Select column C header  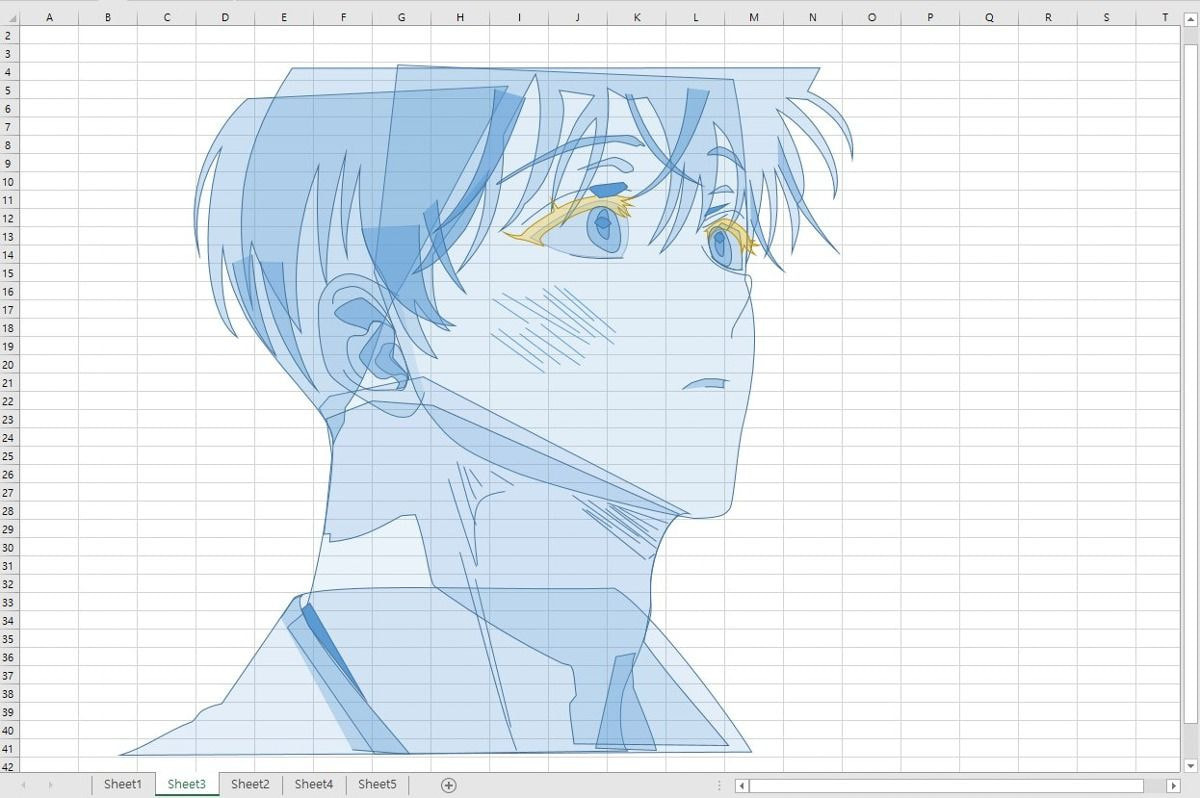pyautogui.click(x=166, y=17)
